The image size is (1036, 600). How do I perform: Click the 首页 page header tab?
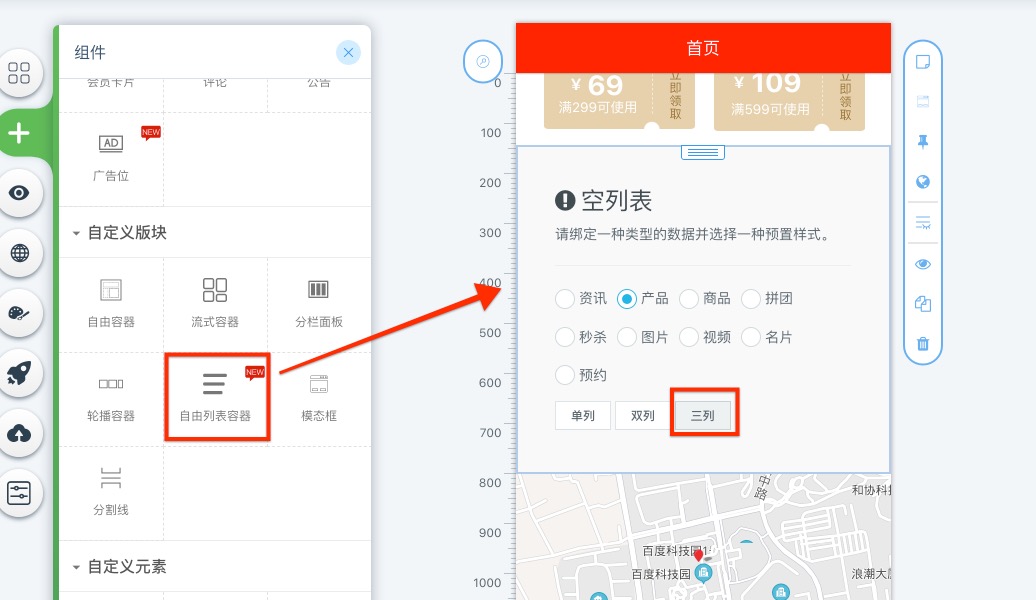(702, 48)
